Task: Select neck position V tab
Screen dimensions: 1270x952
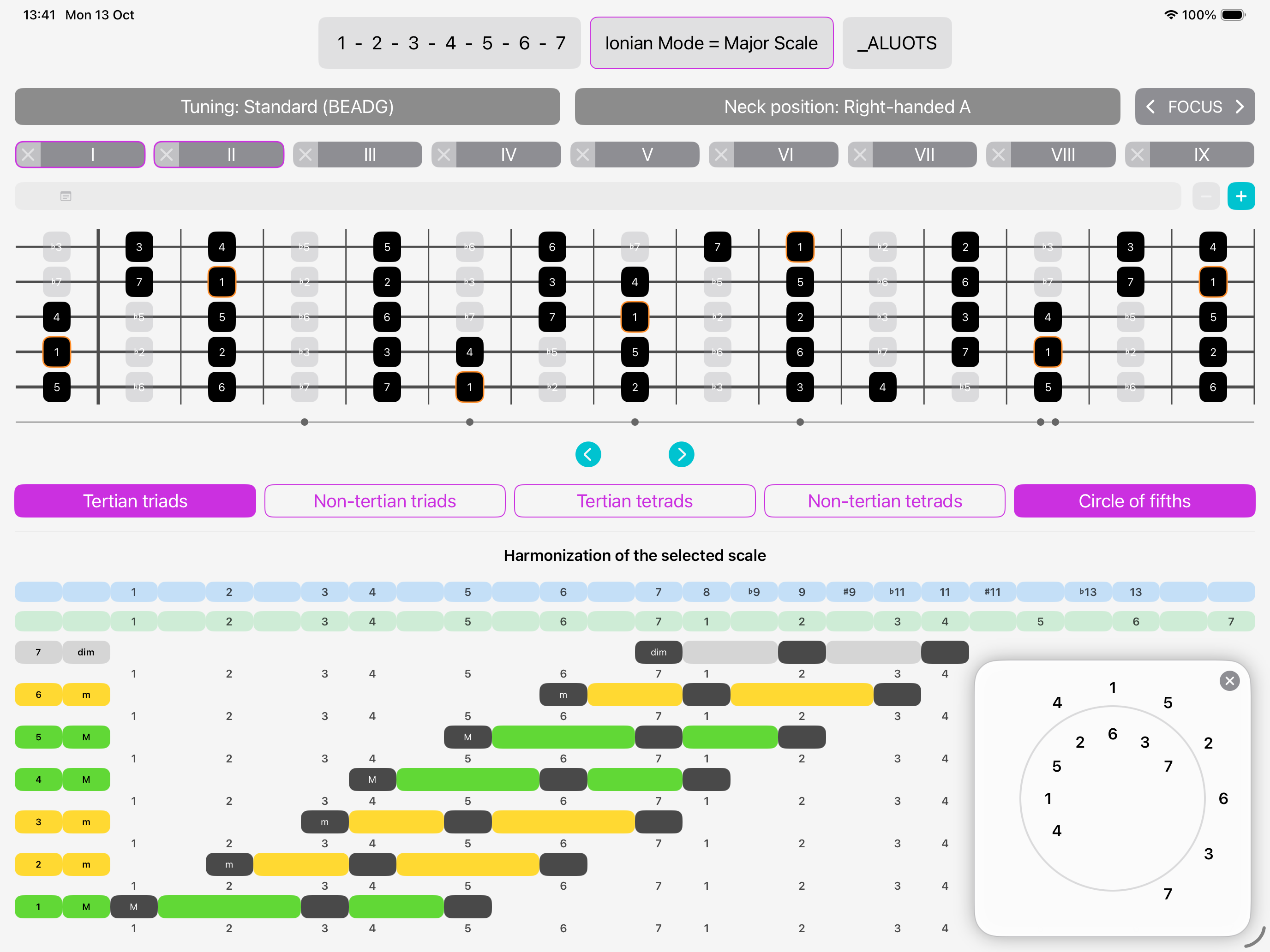Action: click(x=647, y=155)
